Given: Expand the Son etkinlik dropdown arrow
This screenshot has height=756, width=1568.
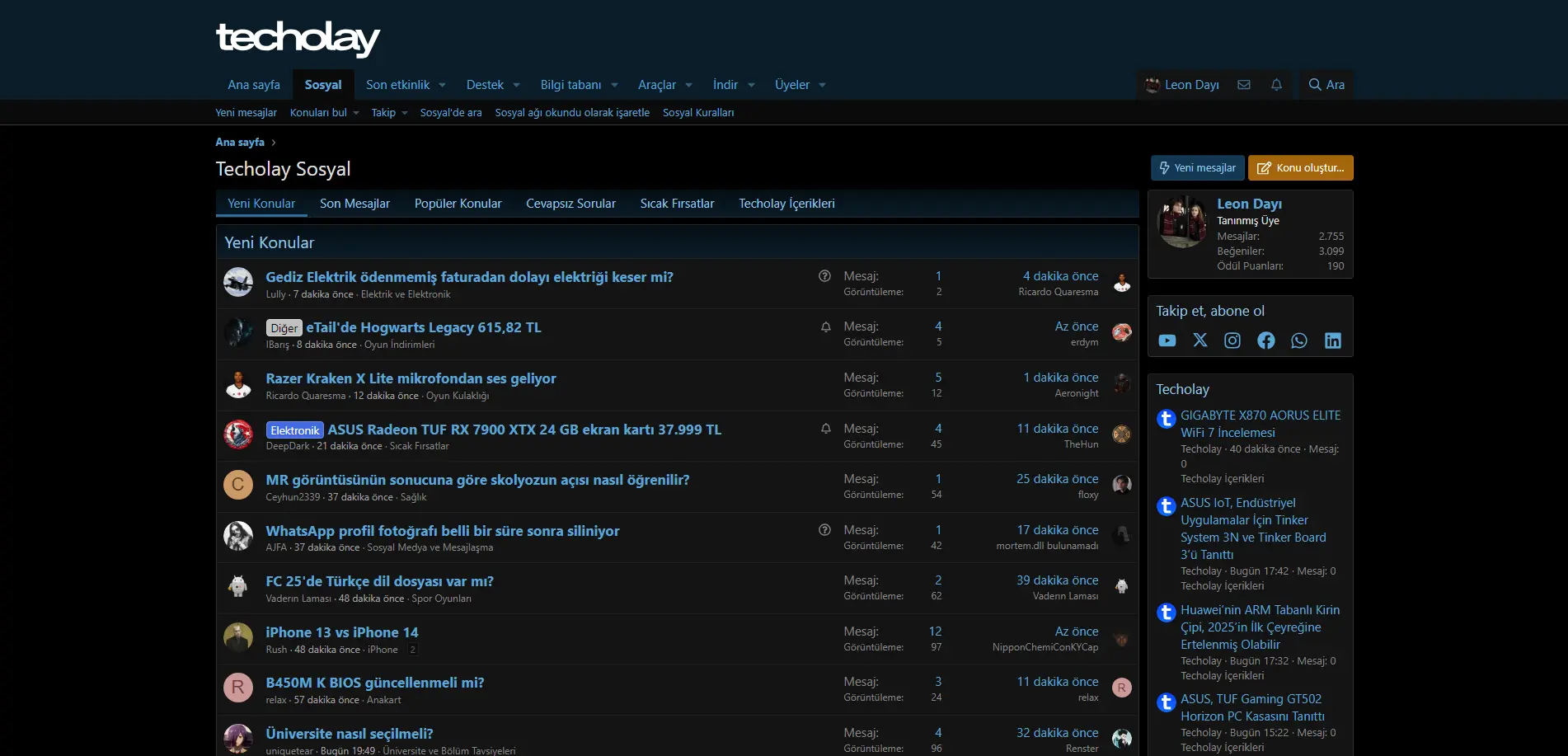Looking at the screenshot, I should click(442, 85).
